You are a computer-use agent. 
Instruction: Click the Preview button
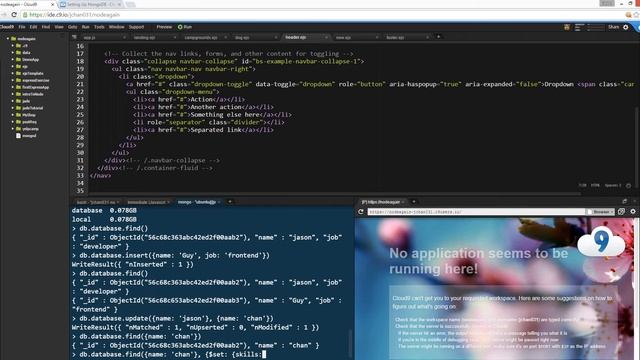tap(164, 27)
